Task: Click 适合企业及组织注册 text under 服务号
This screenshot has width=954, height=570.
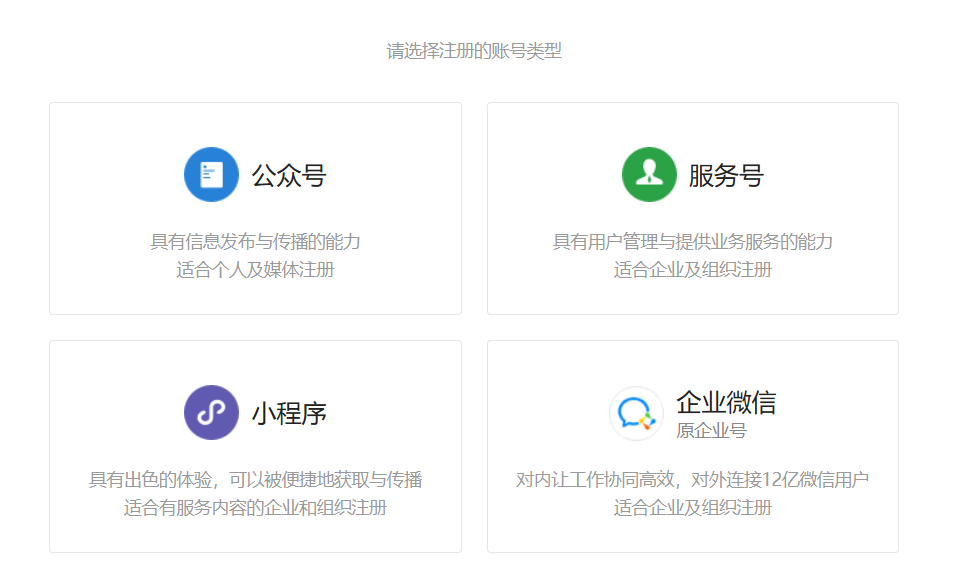Action: coord(692,270)
